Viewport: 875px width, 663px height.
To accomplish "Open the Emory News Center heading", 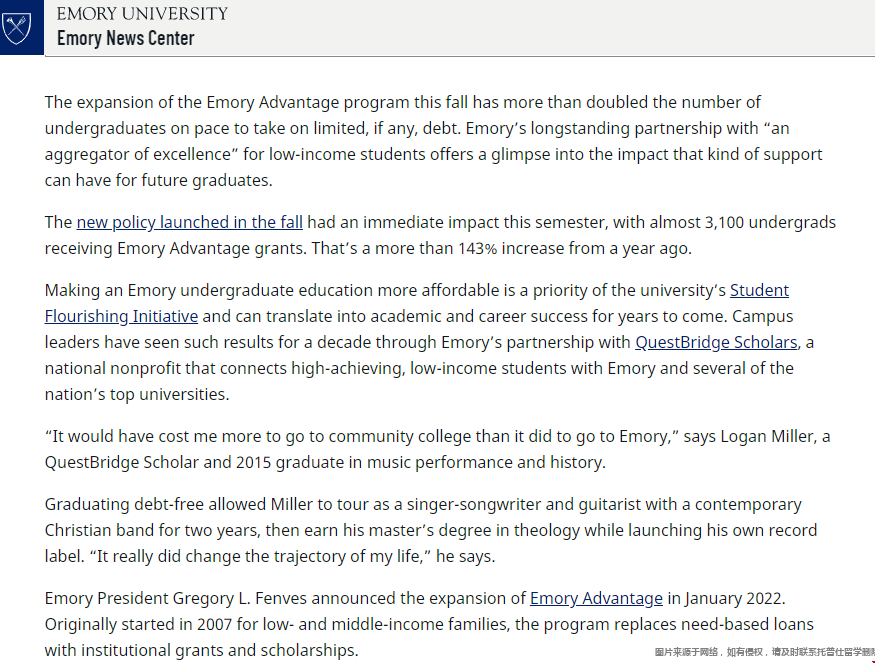I will point(125,38).
